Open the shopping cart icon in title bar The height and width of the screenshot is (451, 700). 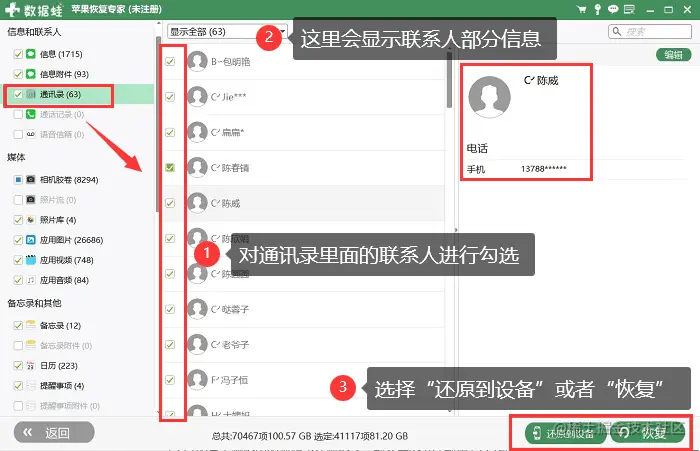[x=581, y=9]
